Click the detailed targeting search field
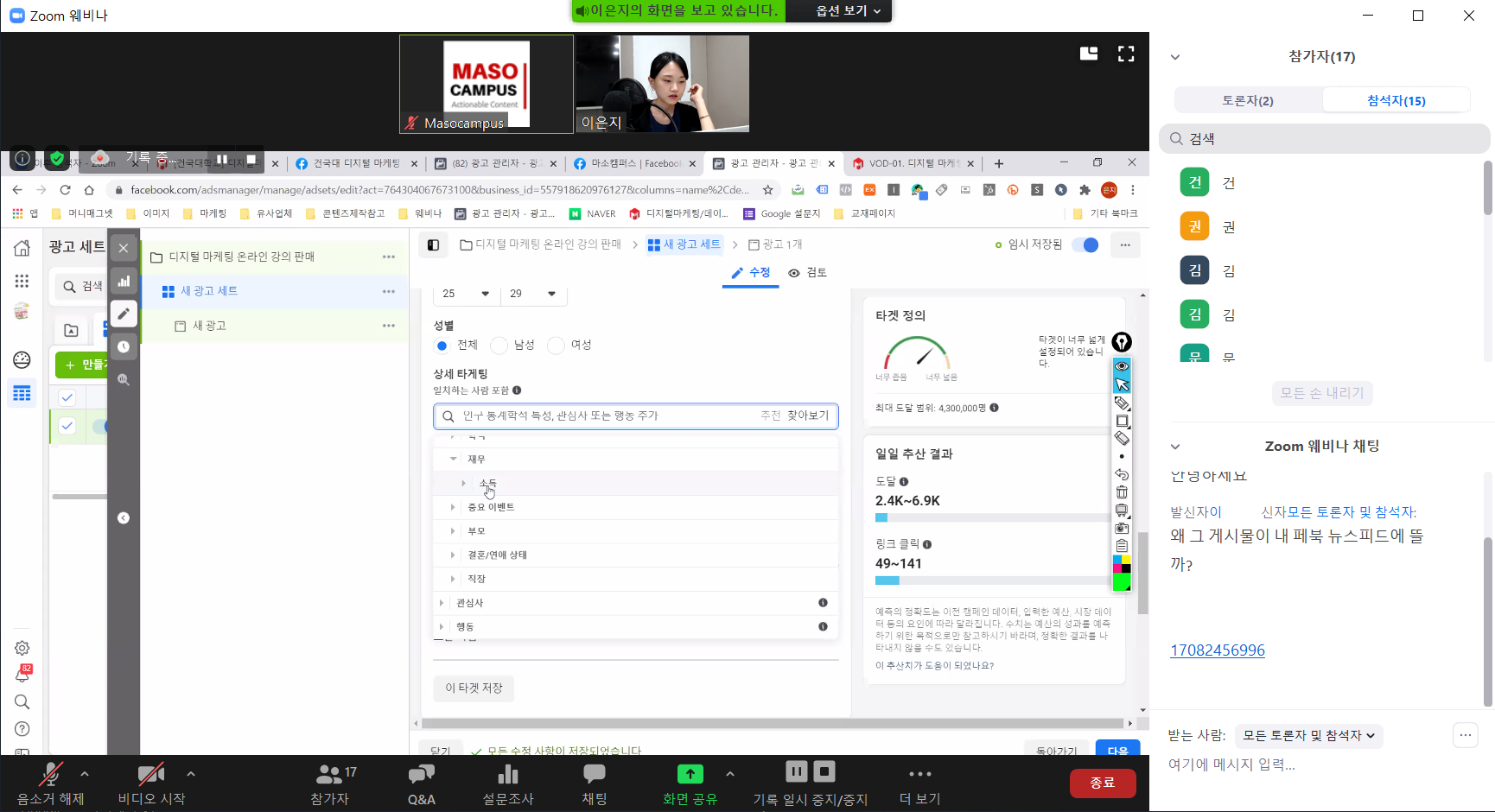1495x812 pixels. [605, 416]
